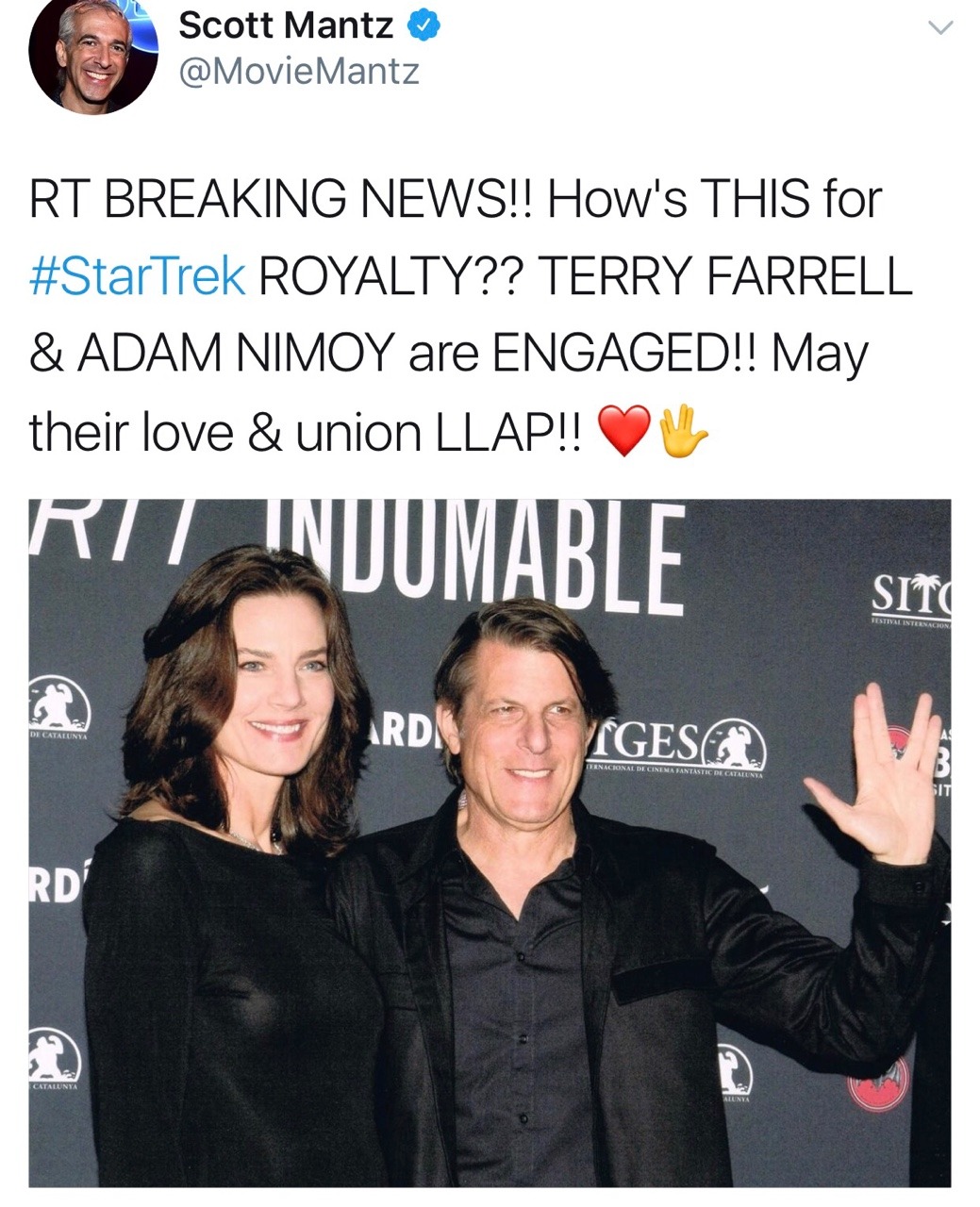Click the word ENGAGED!! in tweet
Screen dimensions: 980x1207
coord(624,355)
